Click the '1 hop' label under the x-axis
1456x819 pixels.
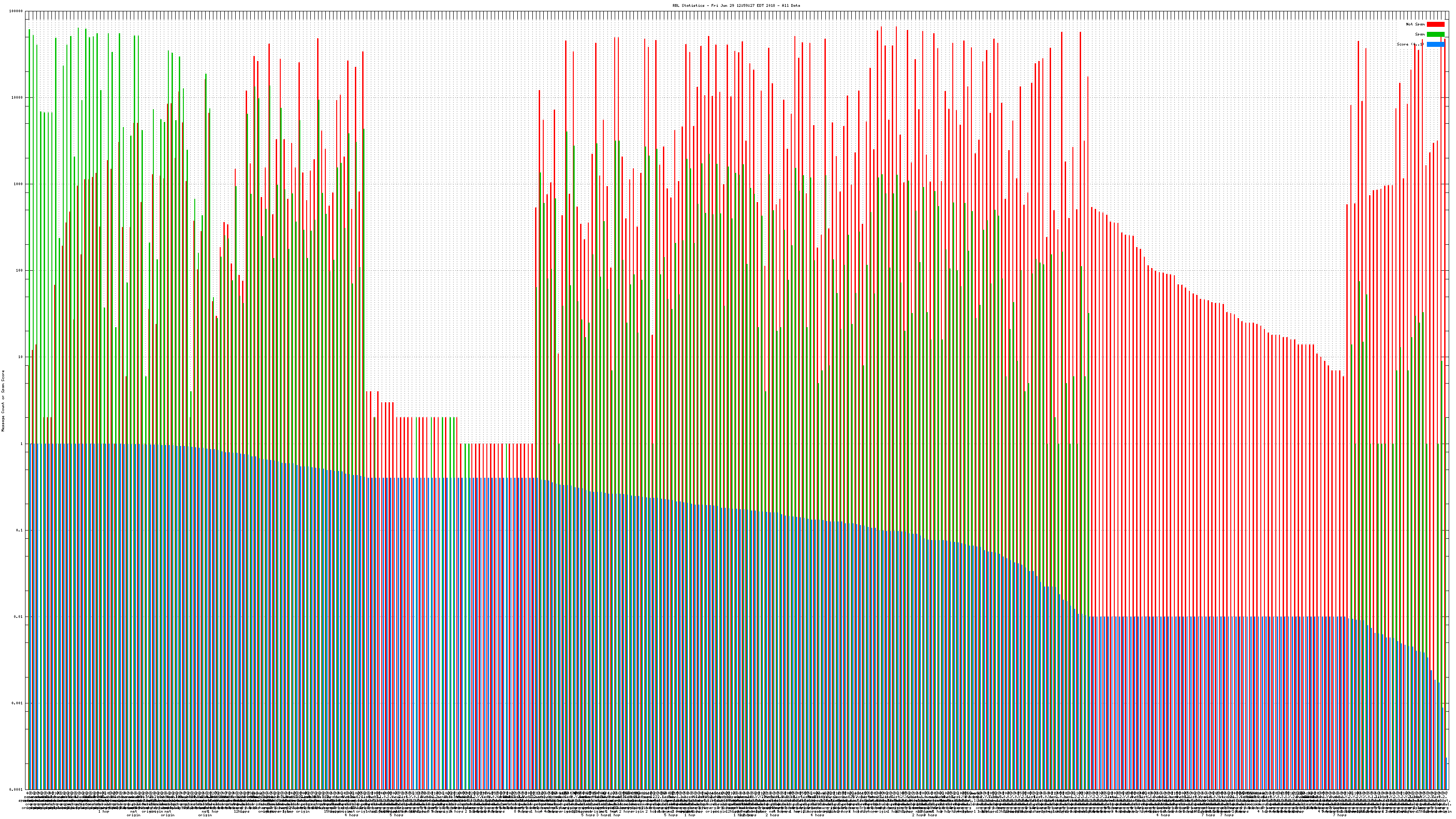(x=103, y=812)
